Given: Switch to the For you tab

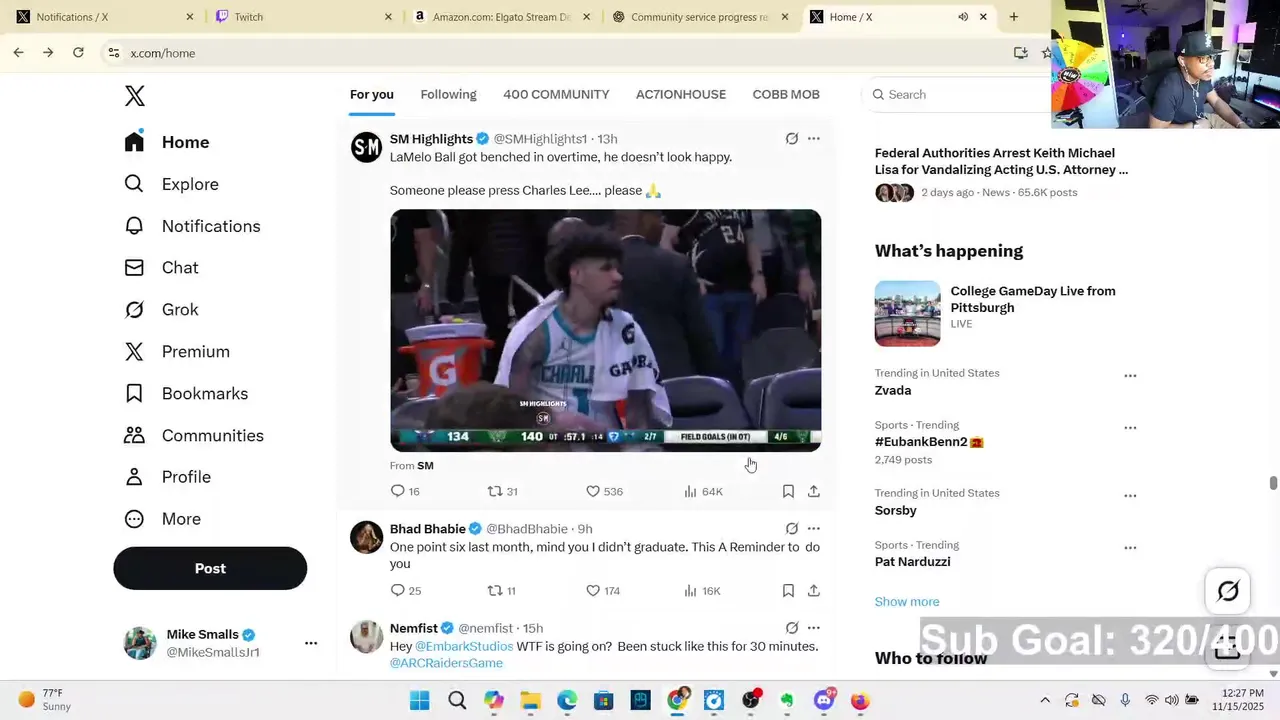Looking at the screenshot, I should tap(372, 94).
